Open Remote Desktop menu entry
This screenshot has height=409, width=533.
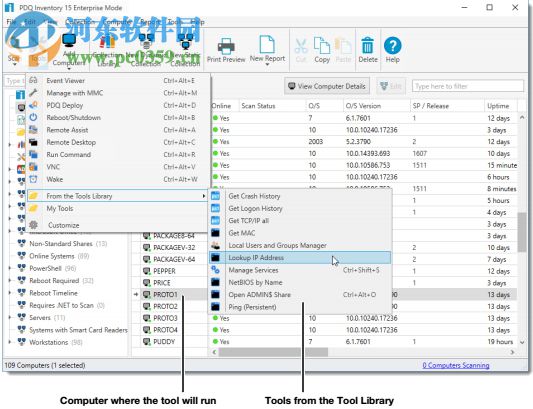click(118, 142)
